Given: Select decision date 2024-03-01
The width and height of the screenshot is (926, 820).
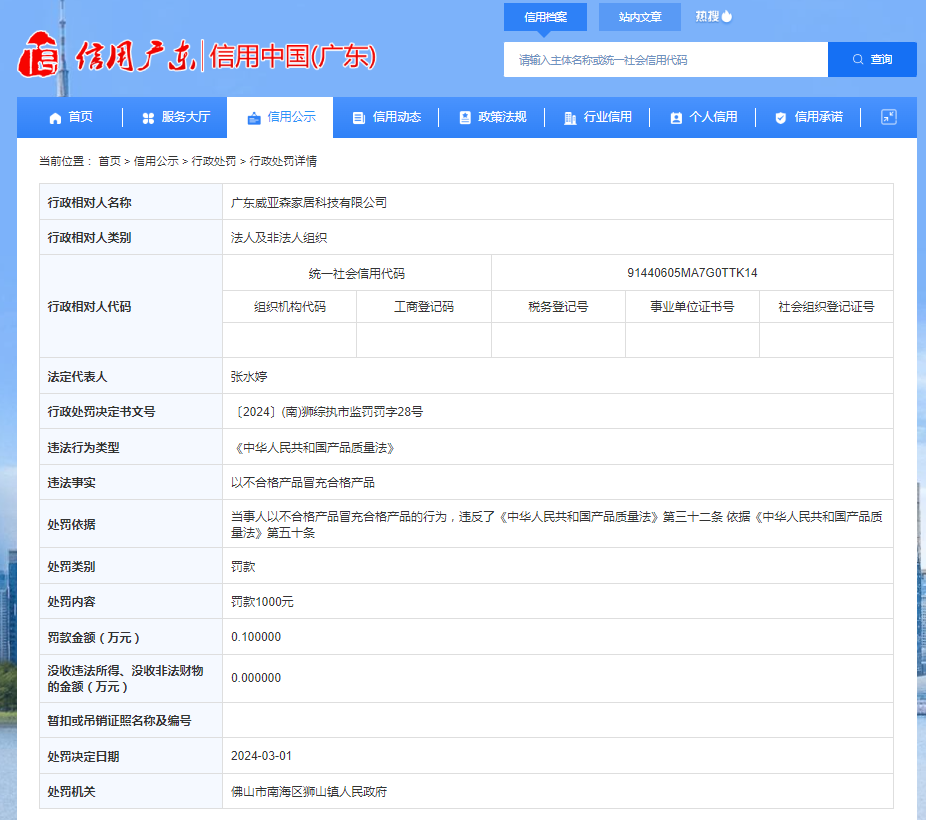Looking at the screenshot, I should [x=261, y=756].
